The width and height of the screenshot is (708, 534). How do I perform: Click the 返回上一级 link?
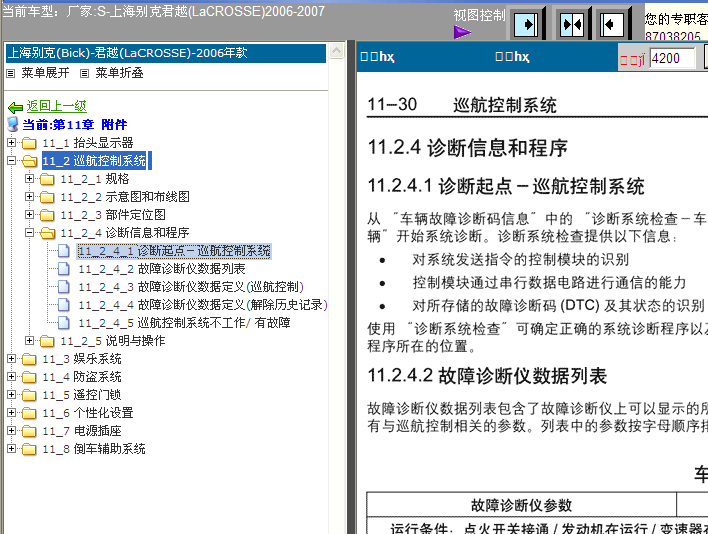coord(56,106)
